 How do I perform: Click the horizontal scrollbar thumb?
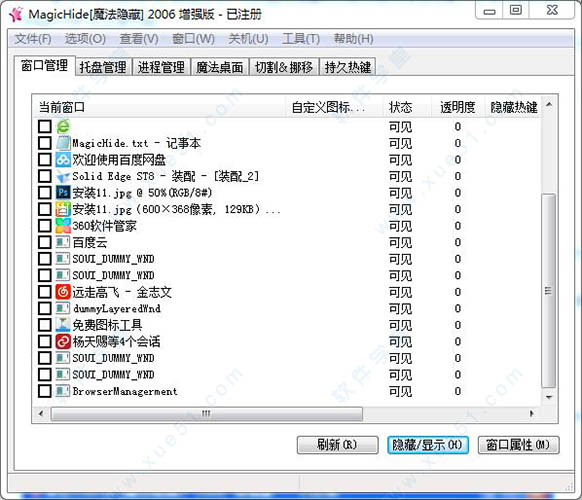tap(207, 414)
